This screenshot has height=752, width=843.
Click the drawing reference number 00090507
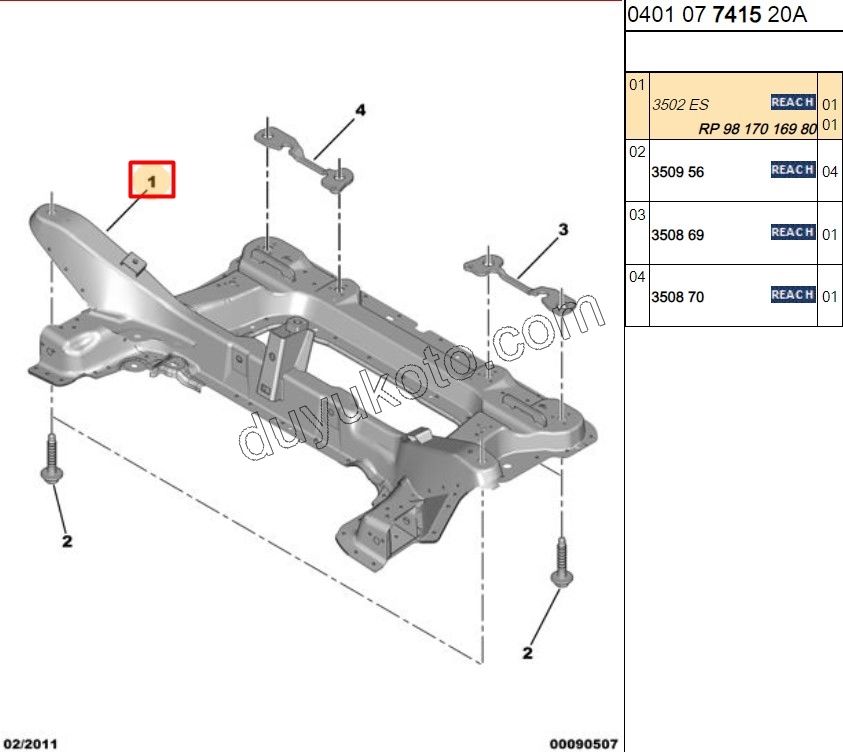click(x=583, y=742)
